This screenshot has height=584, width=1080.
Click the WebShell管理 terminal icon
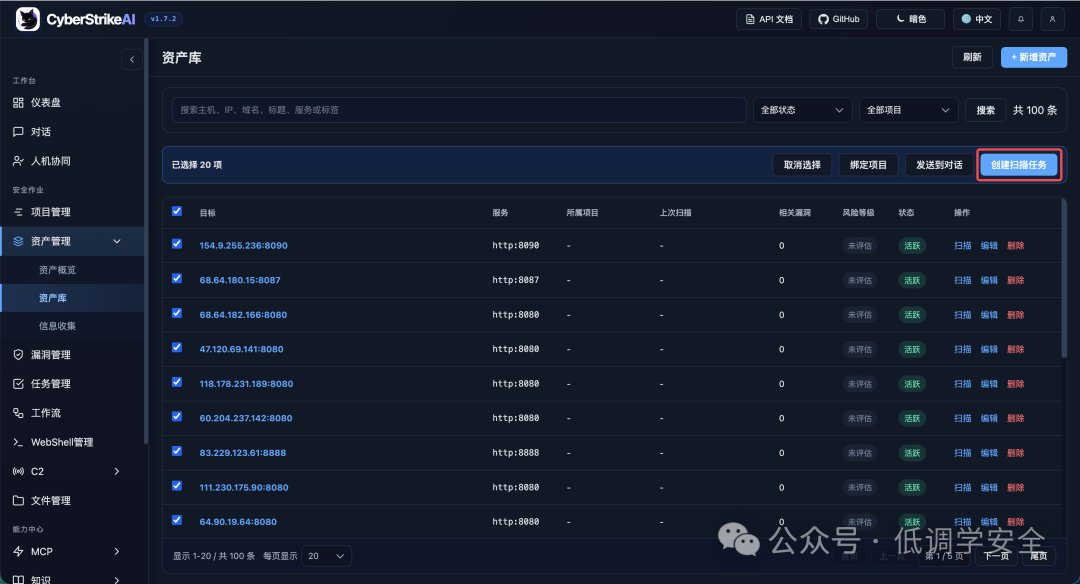(x=19, y=442)
